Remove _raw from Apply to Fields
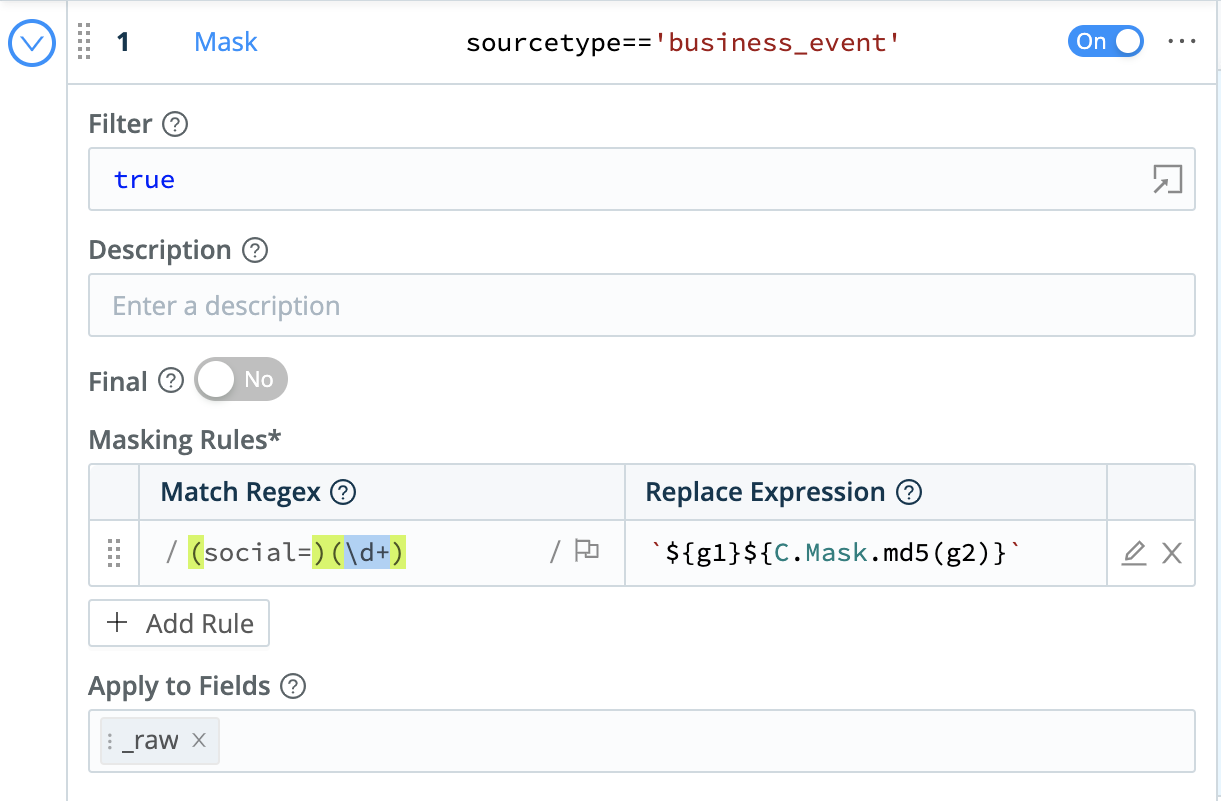This screenshot has width=1221, height=801. [197, 741]
